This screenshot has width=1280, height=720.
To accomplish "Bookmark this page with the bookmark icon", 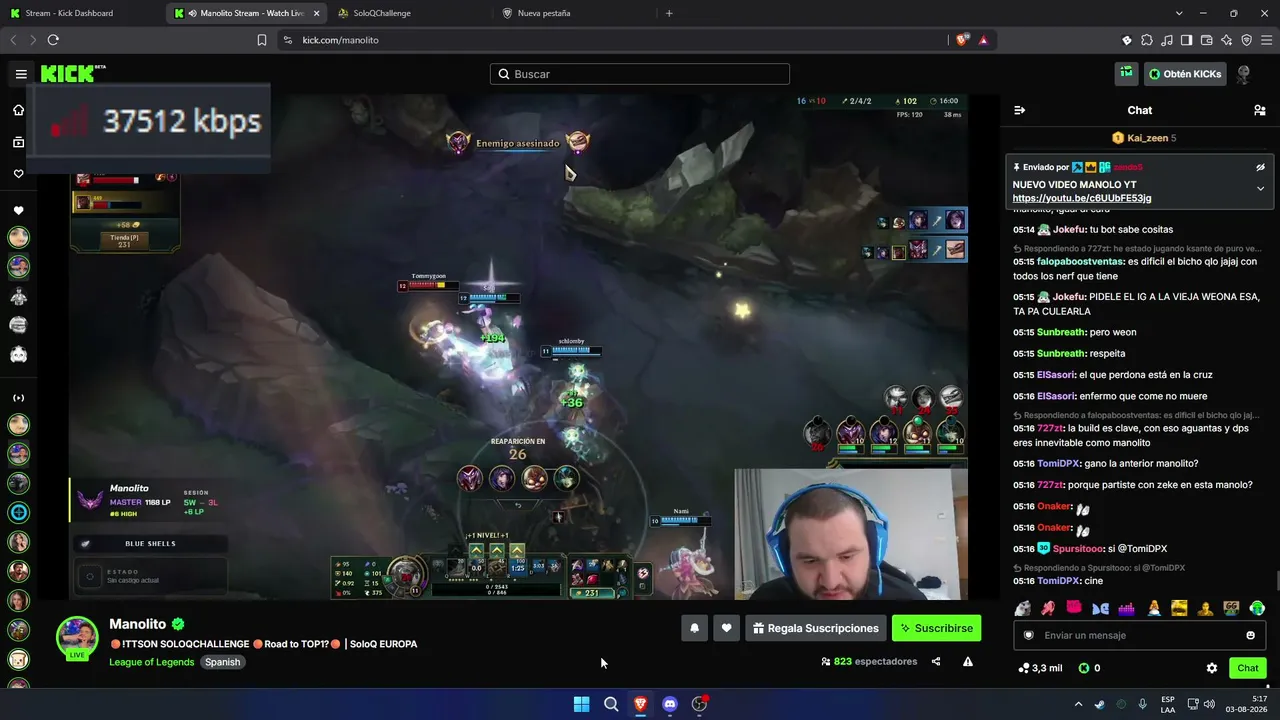I will 262,40.
